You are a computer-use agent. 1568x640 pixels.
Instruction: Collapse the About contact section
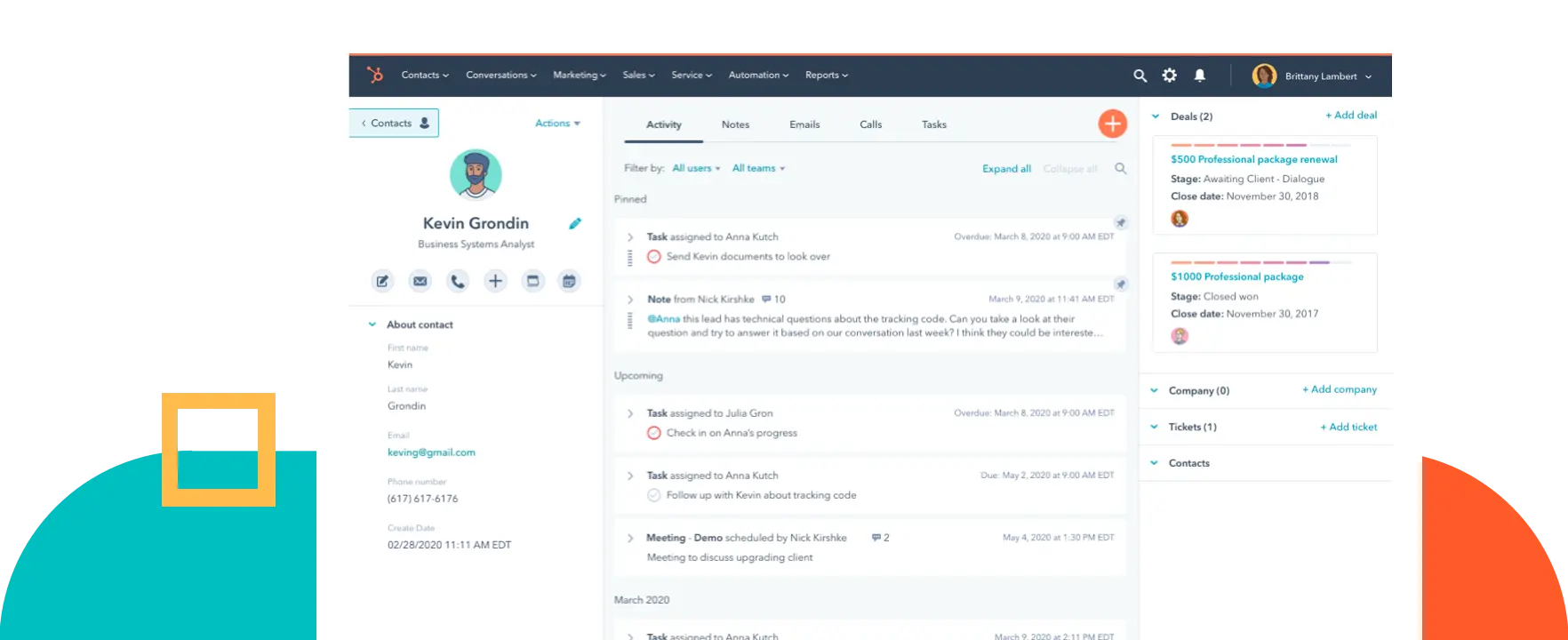pyautogui.click(x=372, y=325)
